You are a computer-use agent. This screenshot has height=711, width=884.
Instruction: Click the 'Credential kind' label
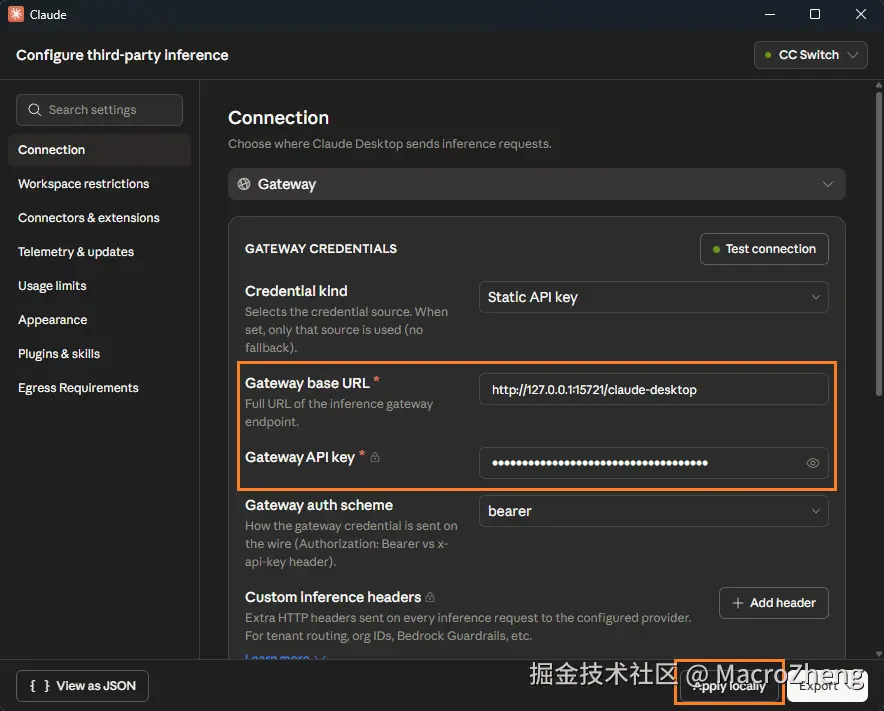click(x=296, y=291)
